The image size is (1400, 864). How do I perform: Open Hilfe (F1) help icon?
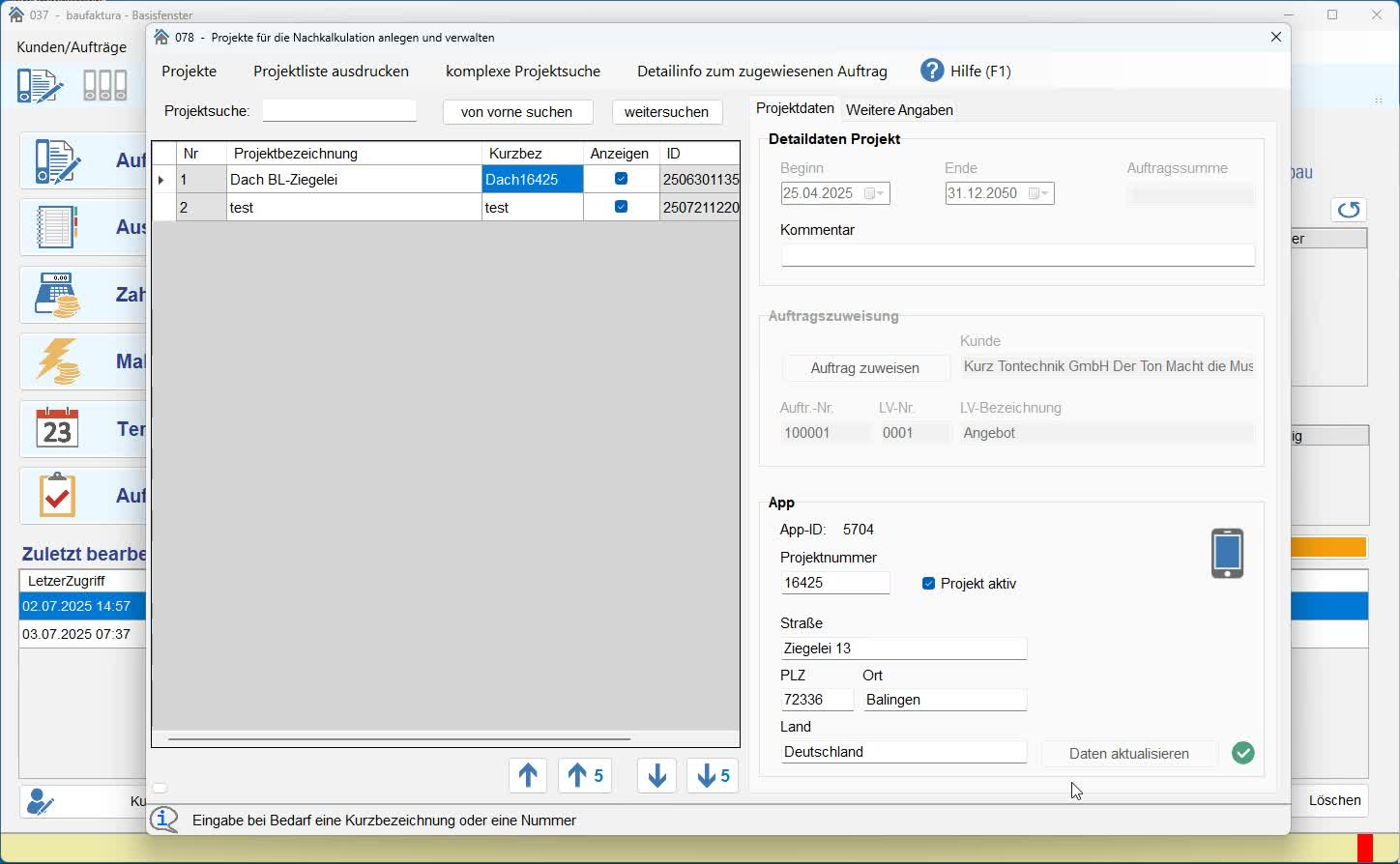tap(932, 72)
